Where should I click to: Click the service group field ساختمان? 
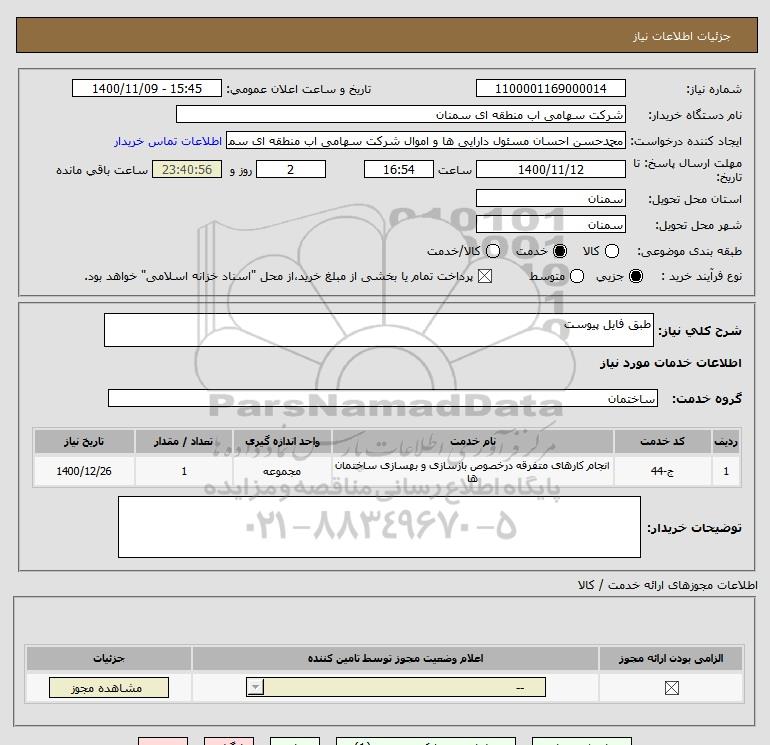(x=383, y=398)
